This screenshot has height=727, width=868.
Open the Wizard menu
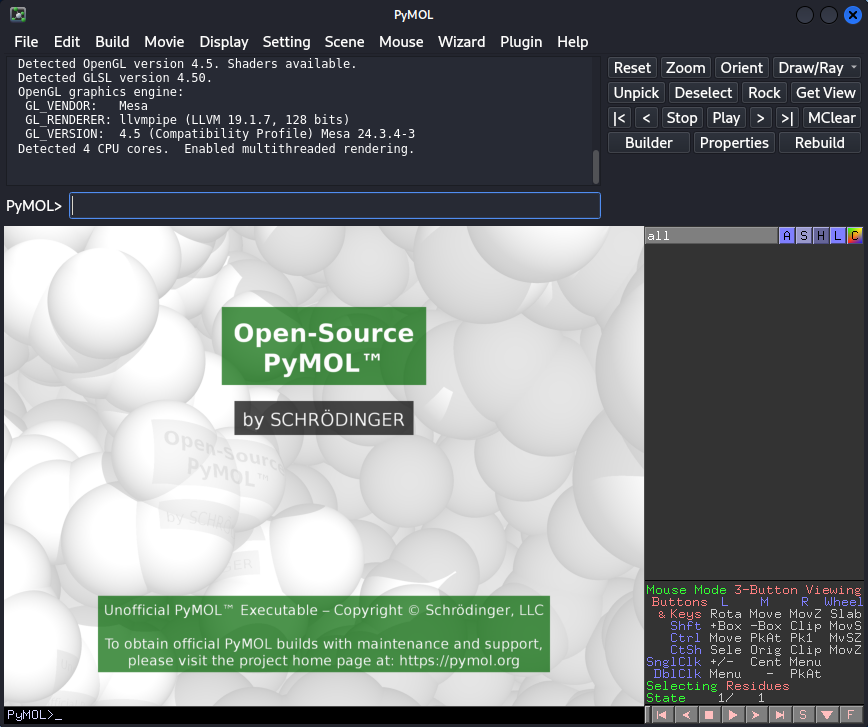click(x=461, y=42)
